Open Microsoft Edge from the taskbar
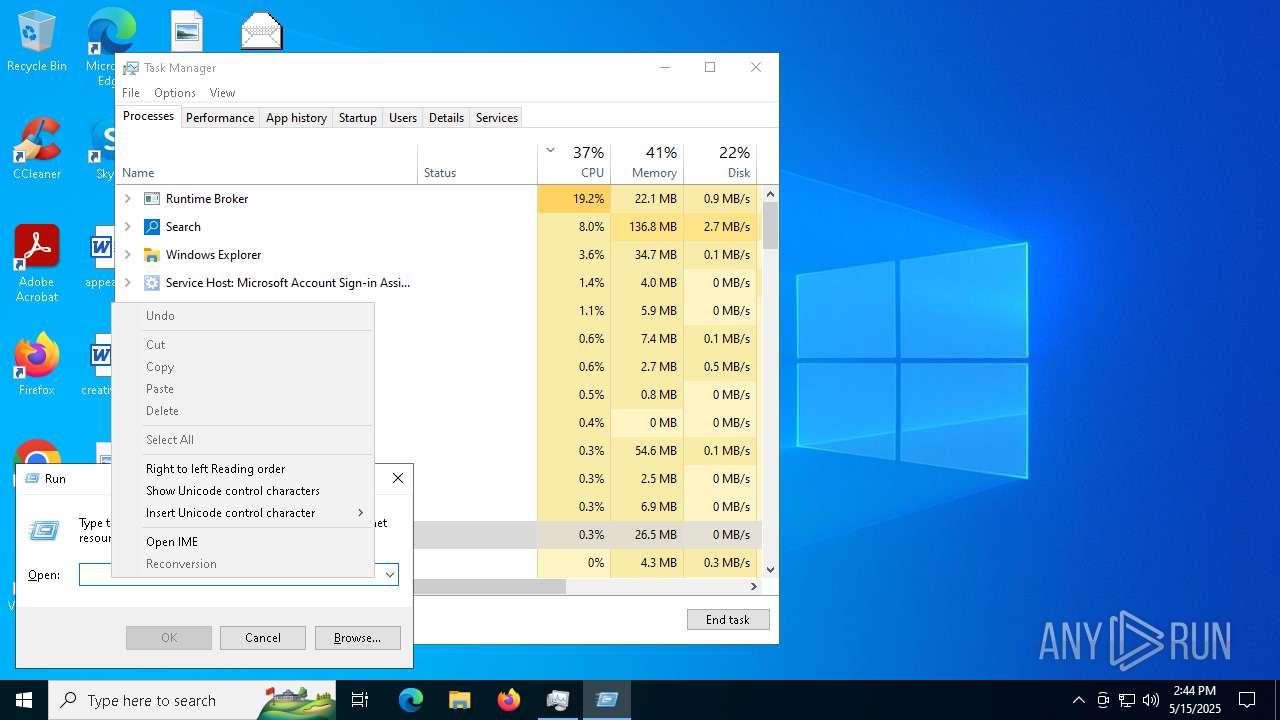Viewport: 1280px width, 720px height. tap(411, 700)
